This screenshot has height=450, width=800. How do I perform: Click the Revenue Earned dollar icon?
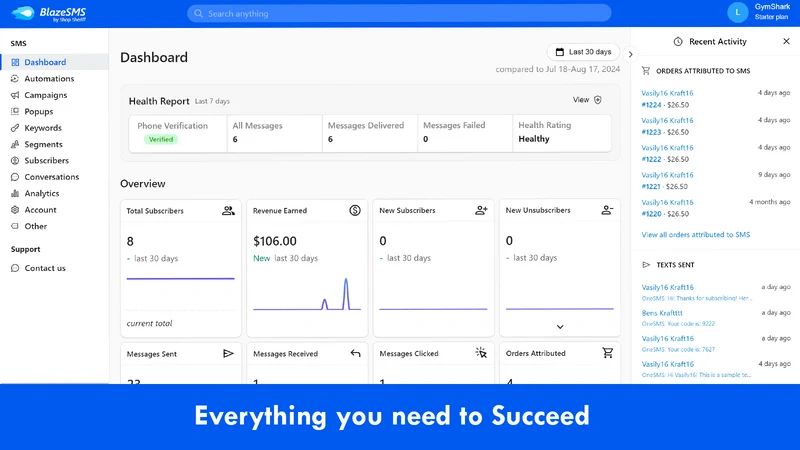coord(355,210)
